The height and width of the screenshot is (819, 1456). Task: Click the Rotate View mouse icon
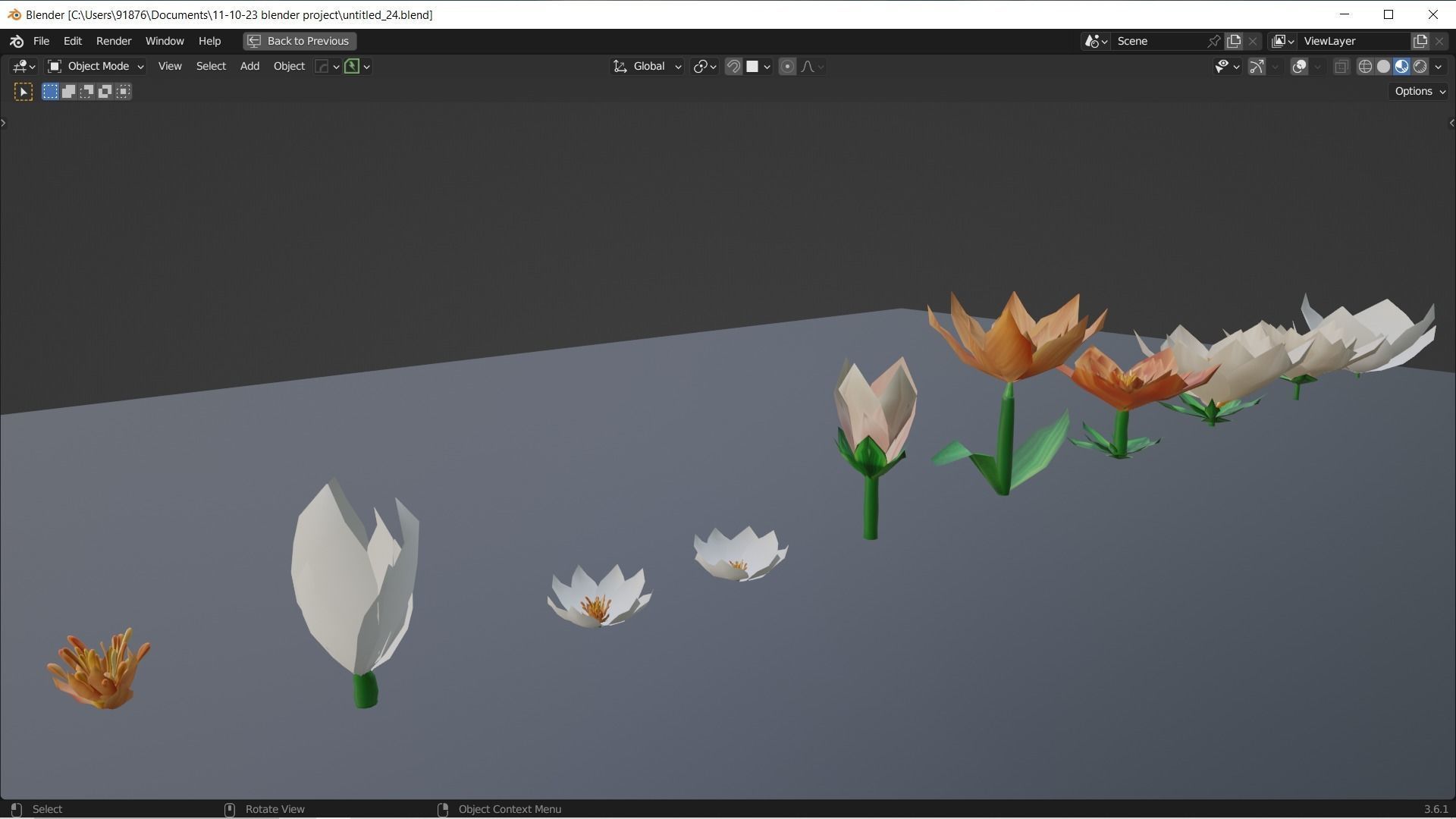(230, 809)
